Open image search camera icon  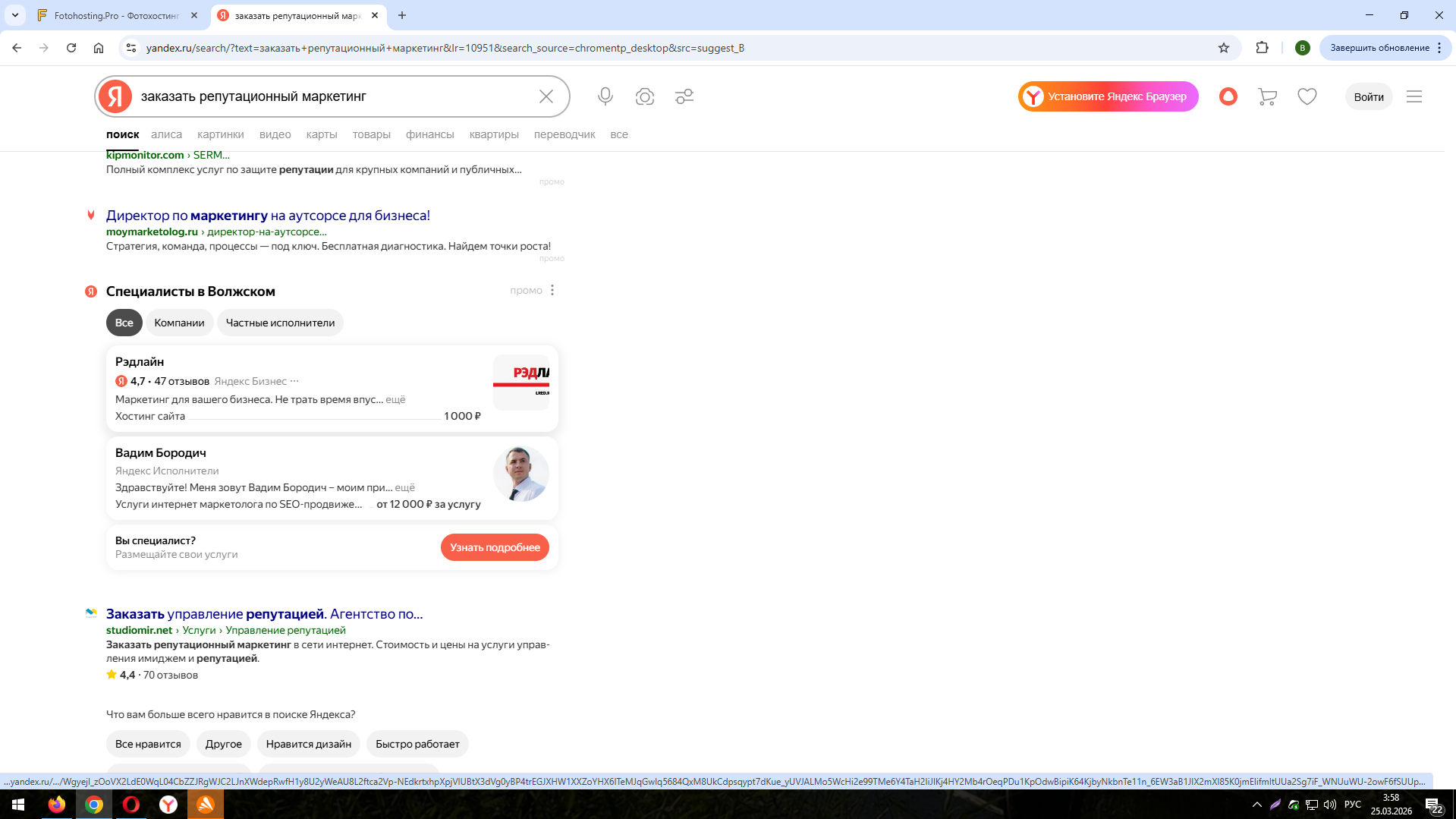[x=645, y=96]
